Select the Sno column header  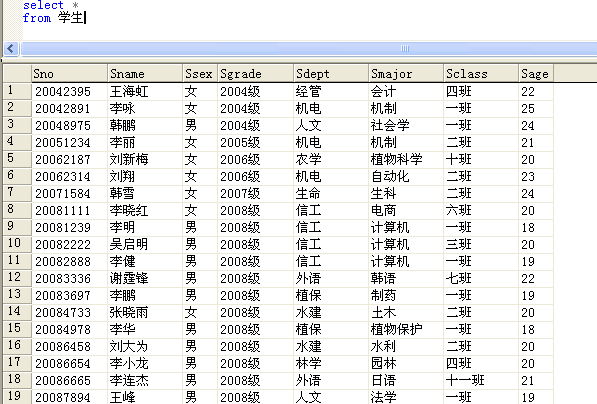click(x=69, y=73)
